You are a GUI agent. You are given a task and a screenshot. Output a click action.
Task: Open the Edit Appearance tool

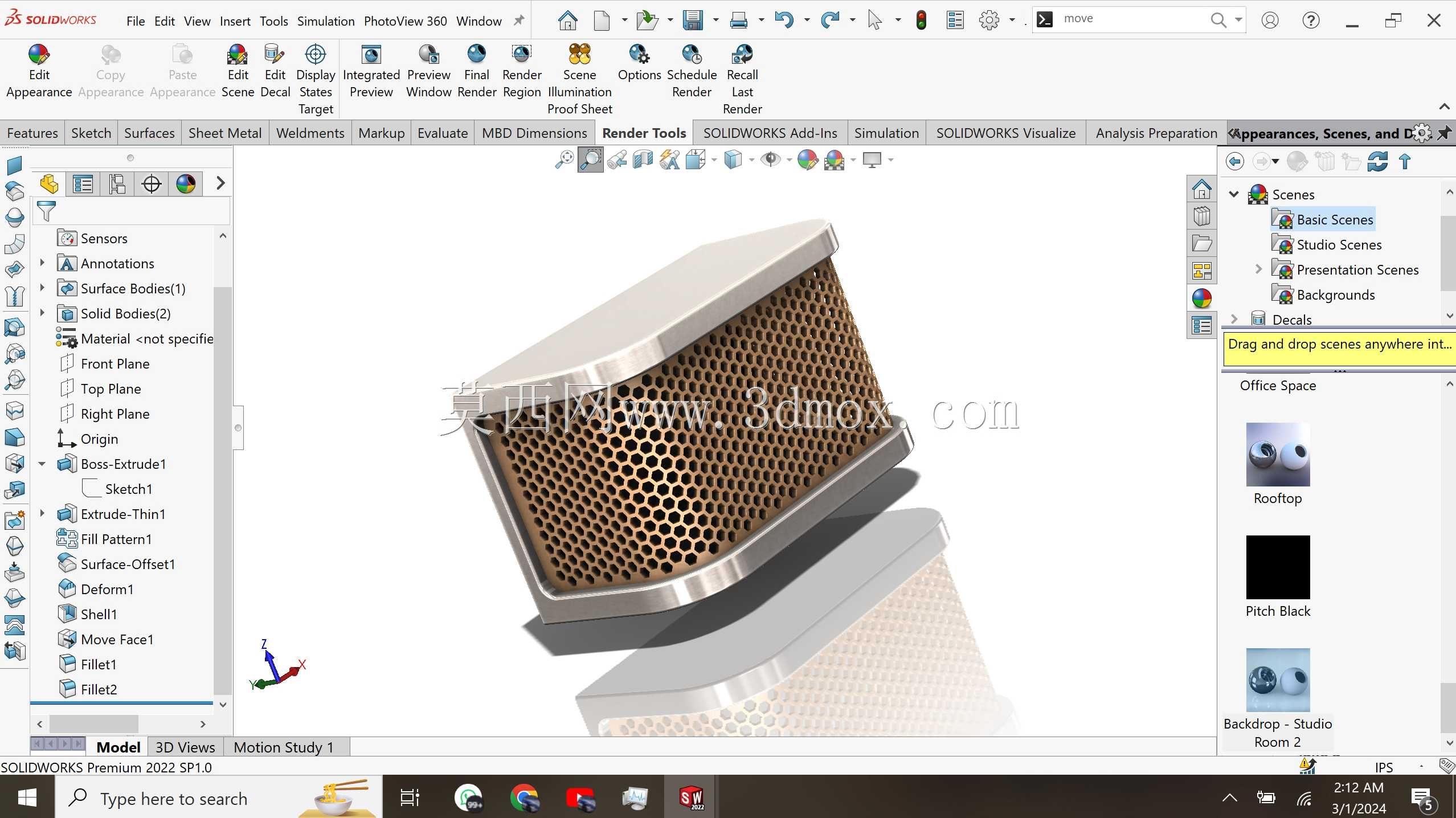point(39,71)
